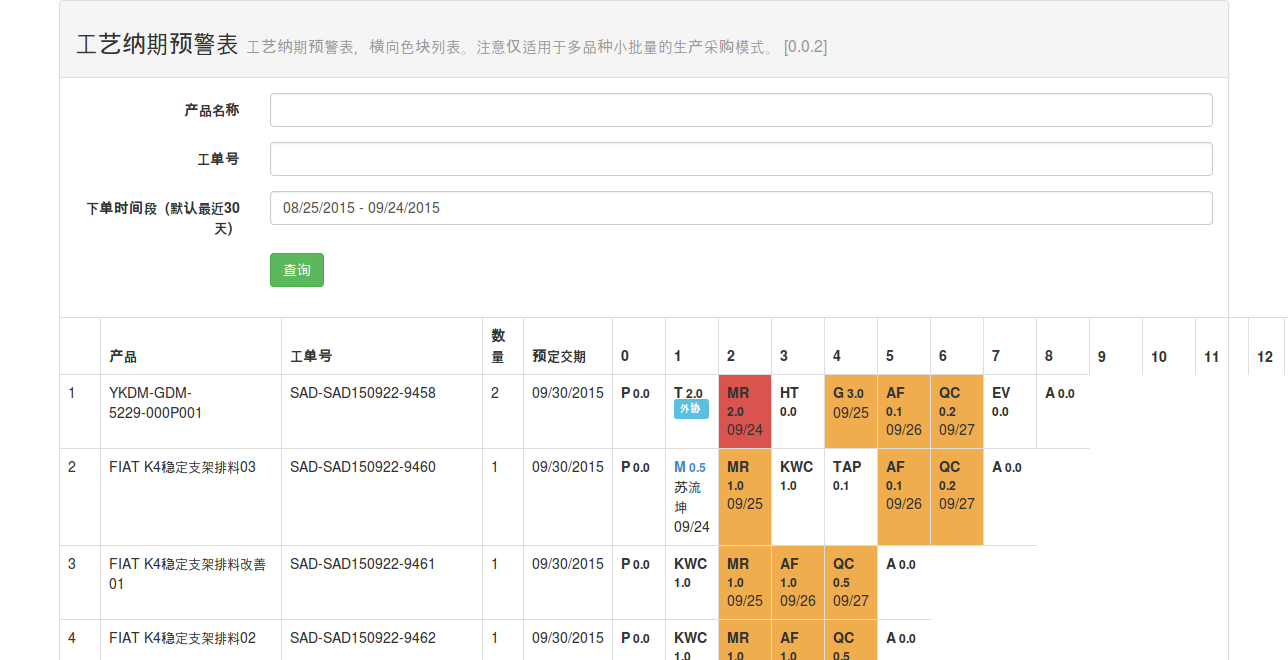Click the blue 外协 badge
Viewport: 1288px width, 660px height.
pyautogui.click(x=690, y=409)
